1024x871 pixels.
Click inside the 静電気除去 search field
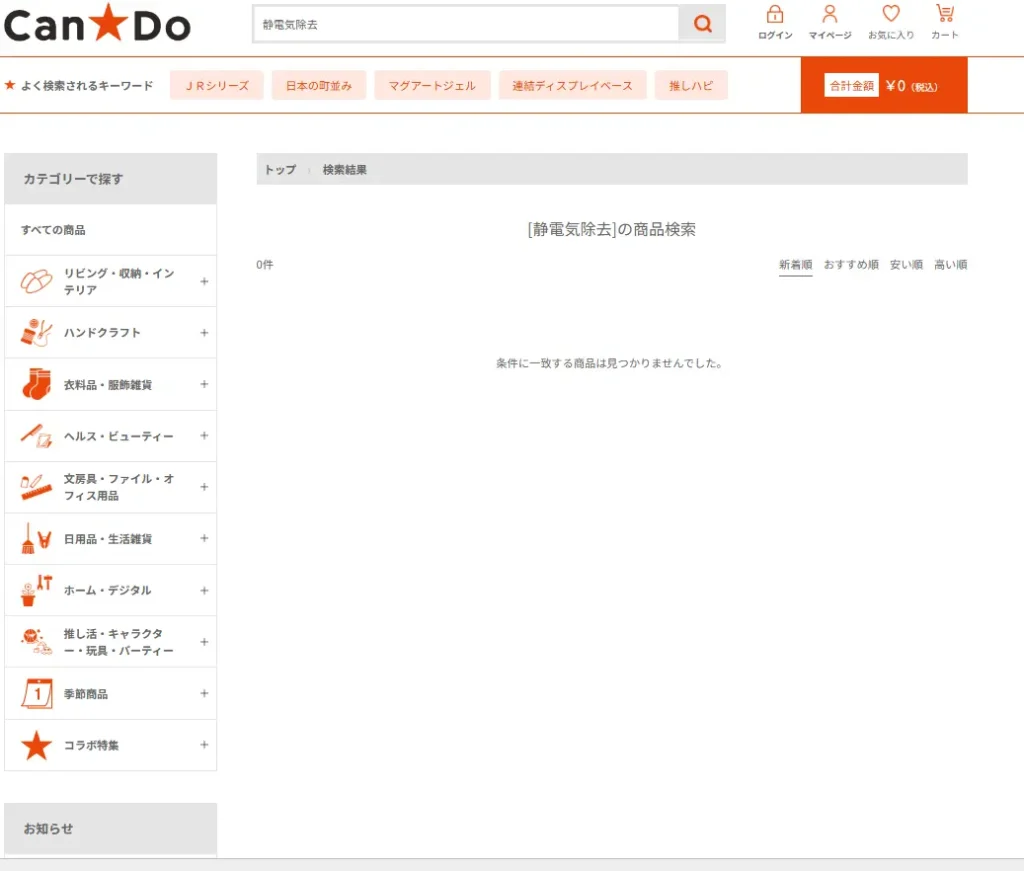point(450,23)
